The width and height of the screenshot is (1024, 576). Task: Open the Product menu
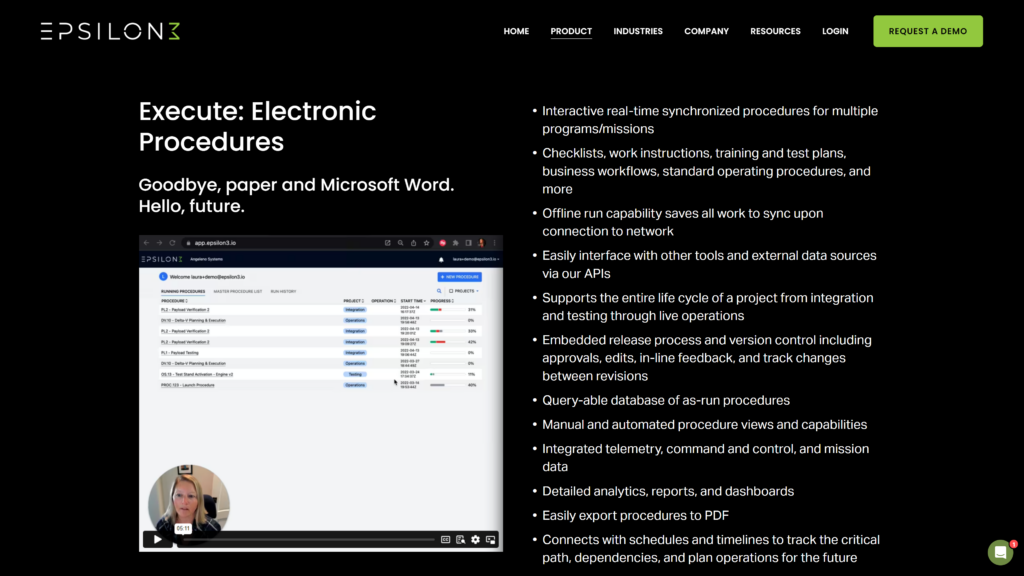pos(571,31)
